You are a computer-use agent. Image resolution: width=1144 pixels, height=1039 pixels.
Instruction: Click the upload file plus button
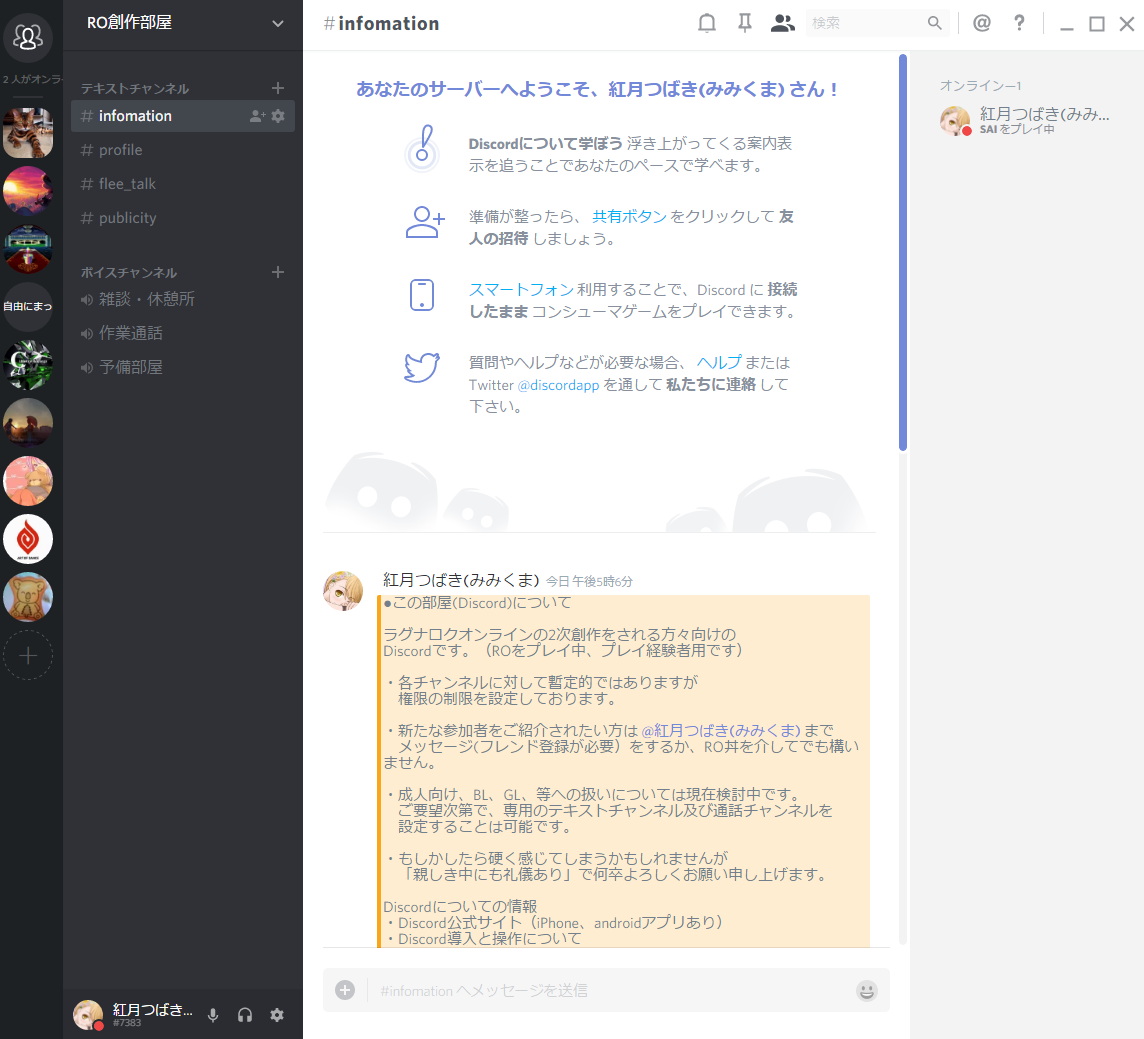click(x=345, y=990)
